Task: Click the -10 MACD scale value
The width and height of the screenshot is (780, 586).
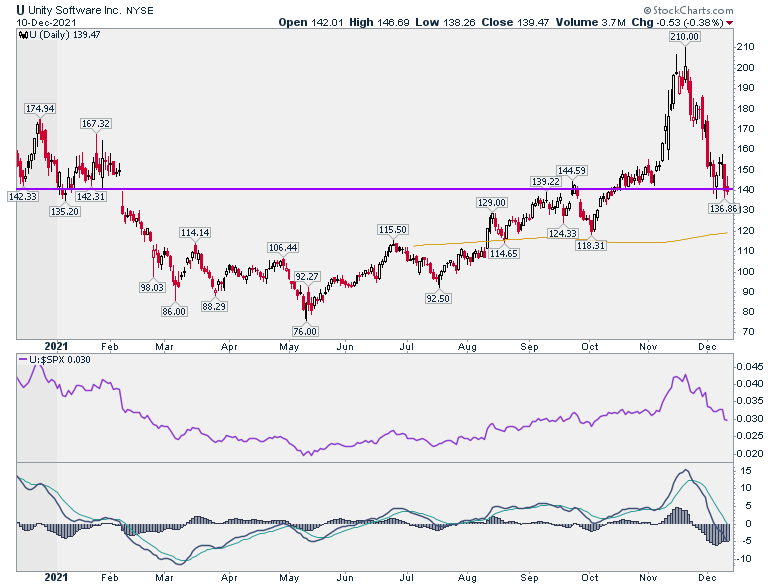Action: pos(744,559)
